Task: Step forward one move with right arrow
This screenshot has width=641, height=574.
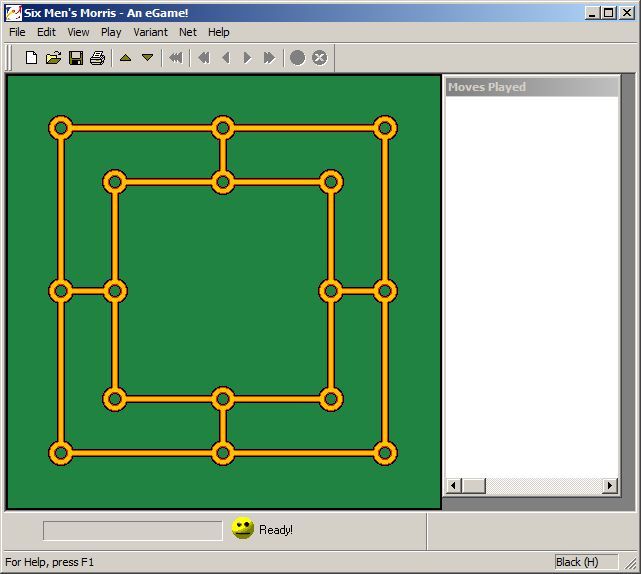Action: (247, 58)
